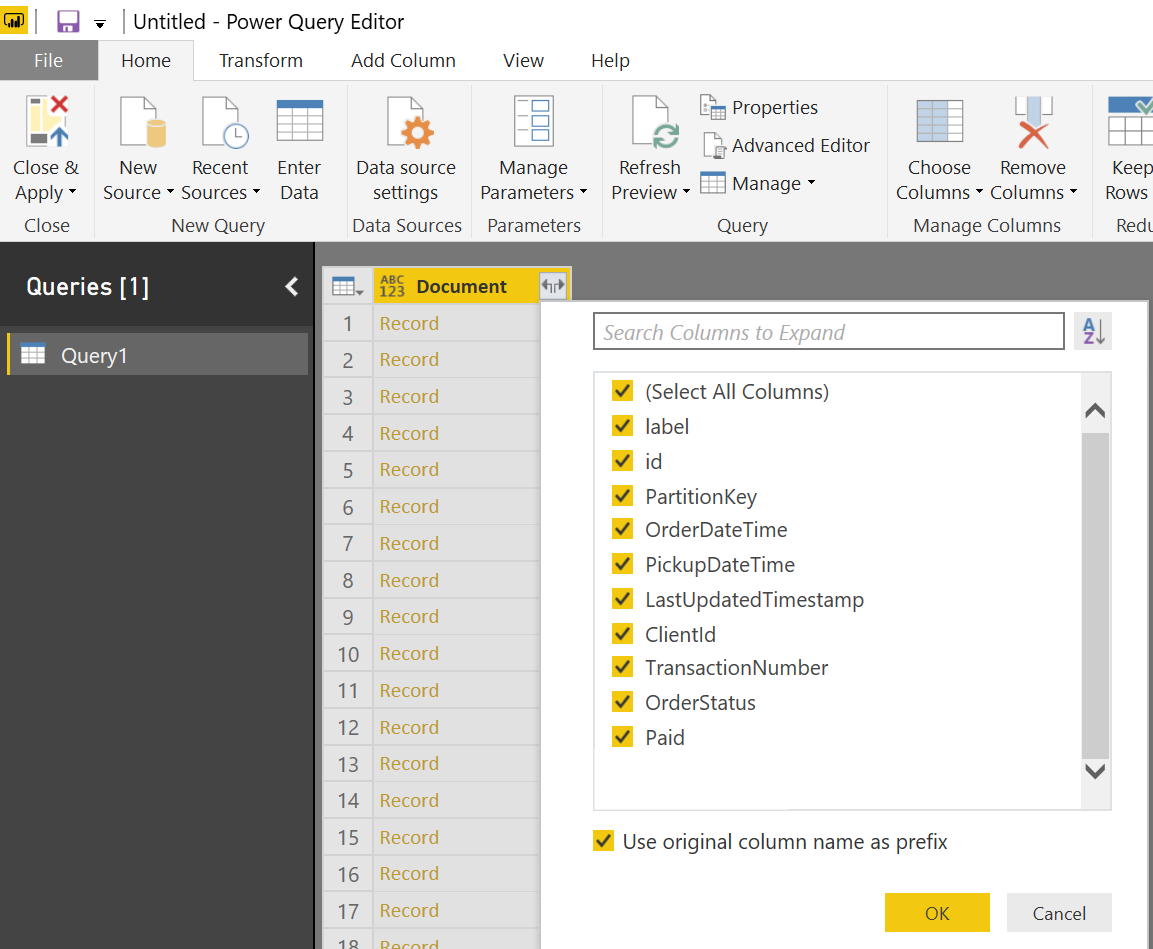Click the Search Columns to Expand field
The width and height of the screenshot is (1153, 949).
pyautogui.click(x=829, y=332)
